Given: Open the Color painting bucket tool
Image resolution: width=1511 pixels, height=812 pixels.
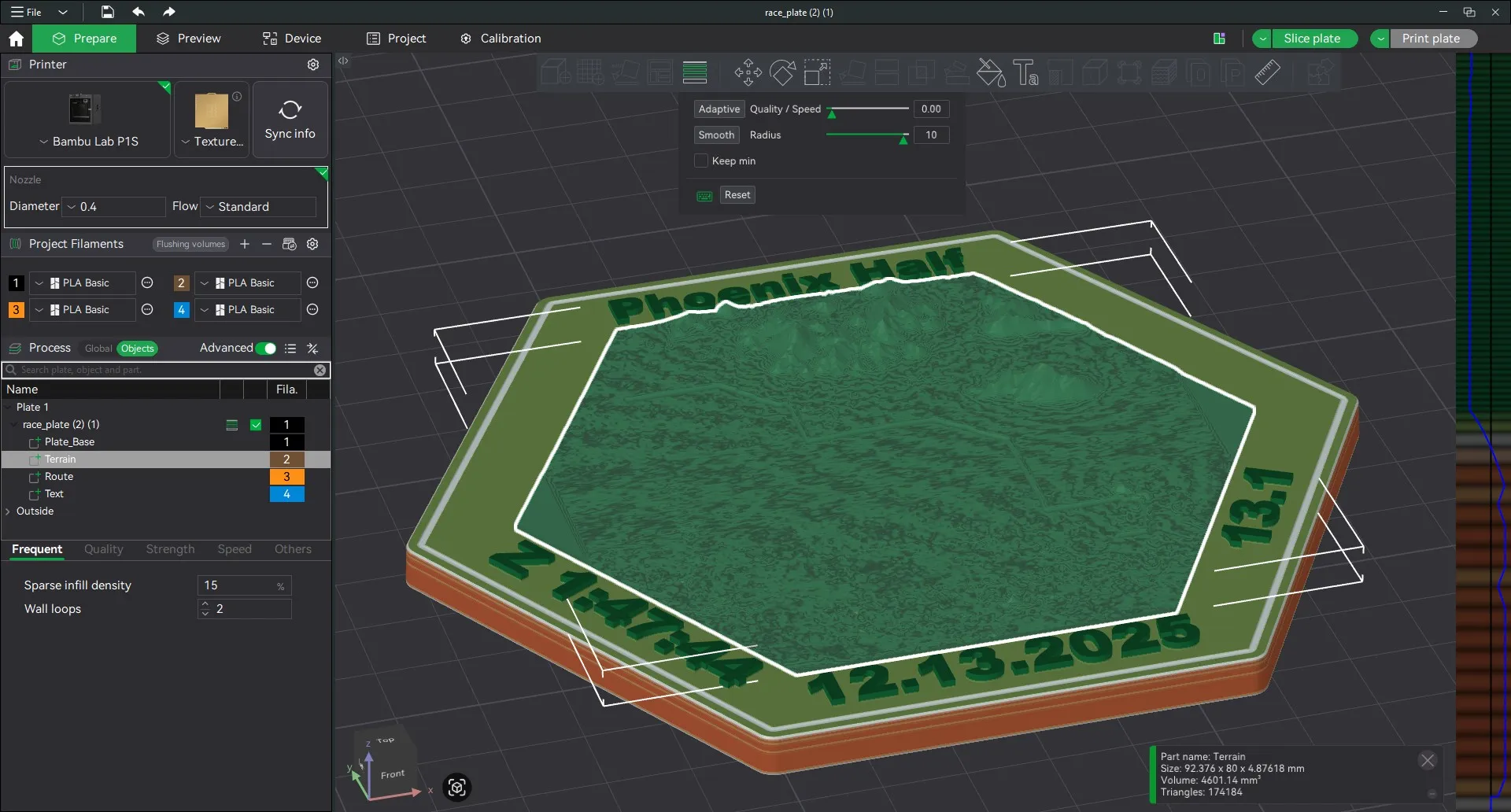Looking at the screenshot, I should coord(991,73).
